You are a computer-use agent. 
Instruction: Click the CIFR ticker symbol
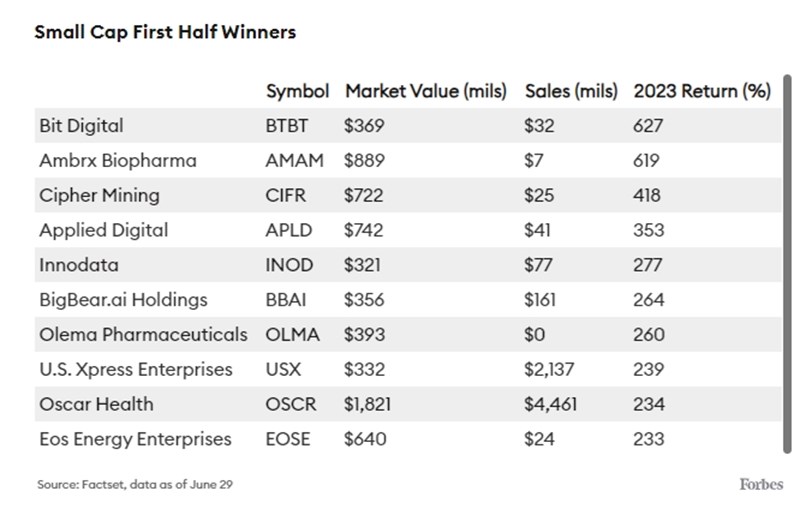[288, 195]
